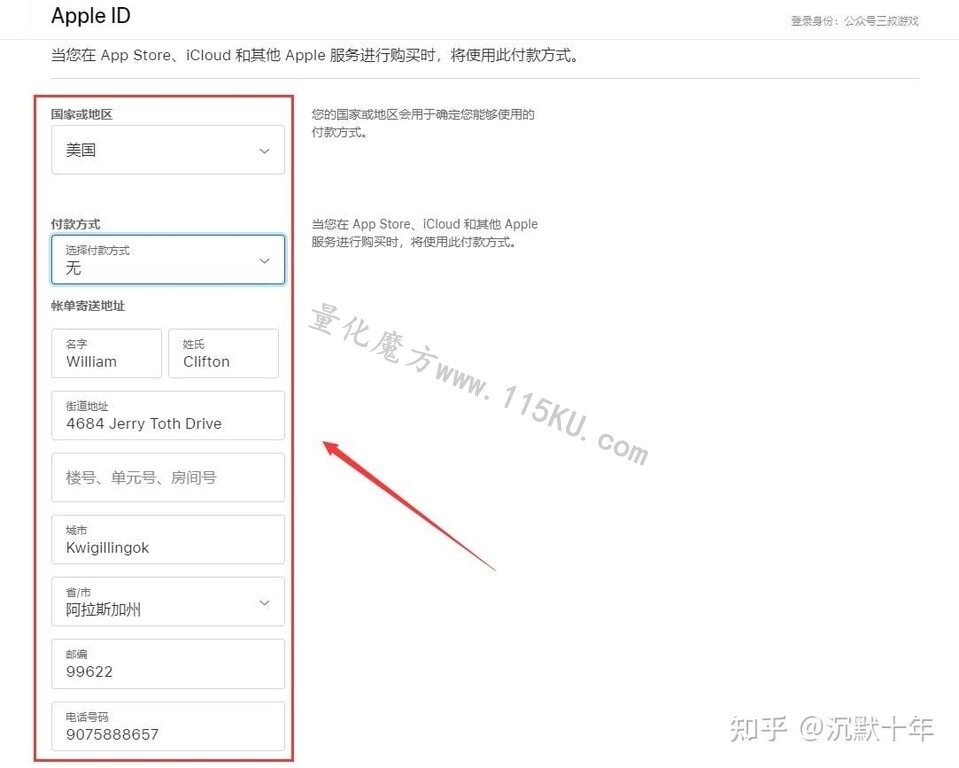Open the 省/市 dropdown showing 阿拉斯加州
Screen dimensions: 959x768
point(168,602)
